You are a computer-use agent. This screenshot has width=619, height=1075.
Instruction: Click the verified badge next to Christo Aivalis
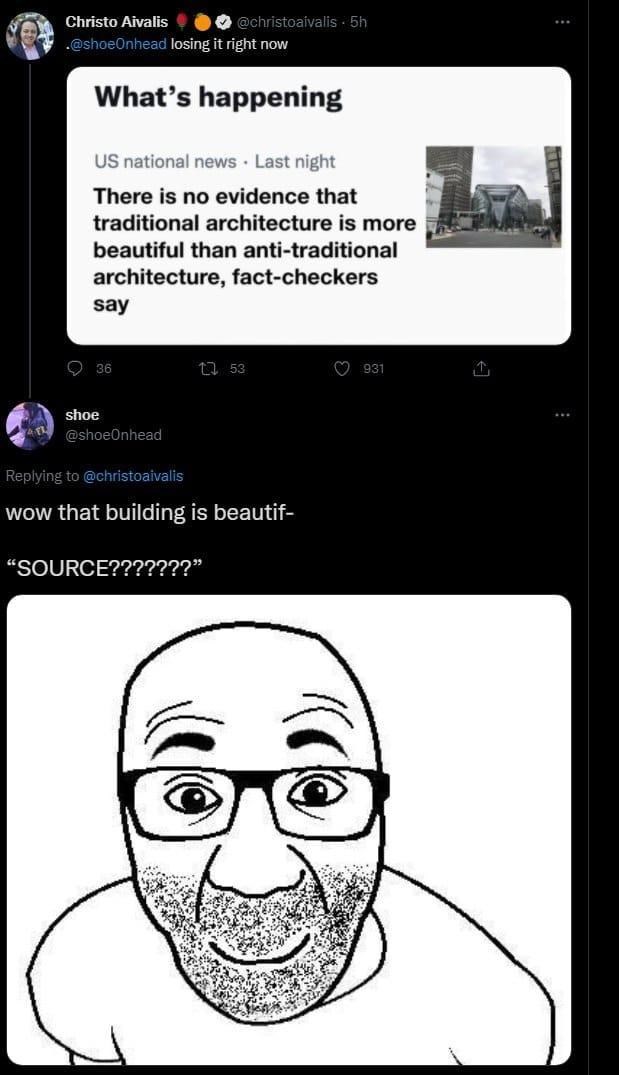click(x=223, y=22)
